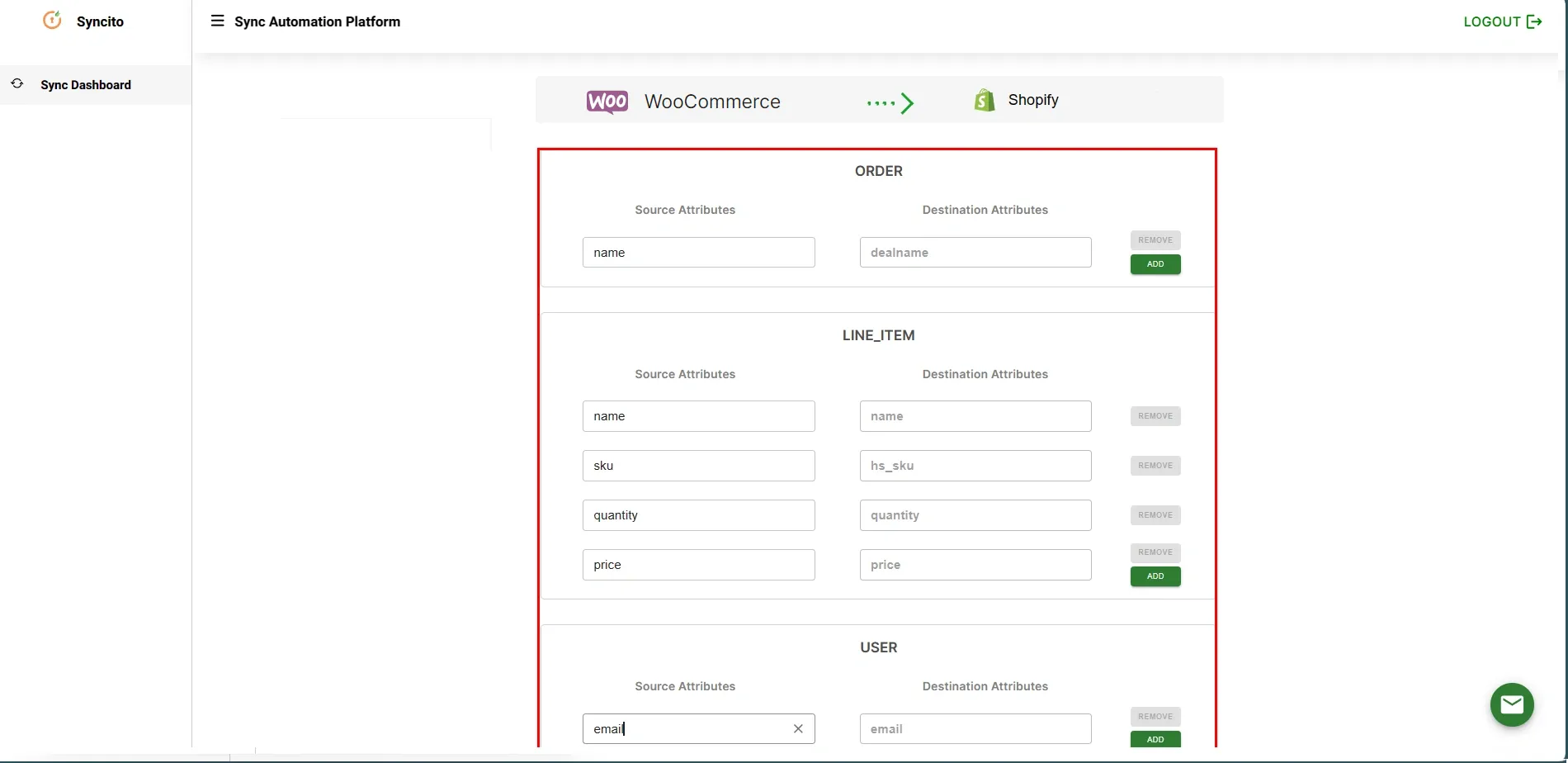Viewport: 1568px width, 763px height.
Task: Click the Shopify logo
Action: [x=984, y=99]
